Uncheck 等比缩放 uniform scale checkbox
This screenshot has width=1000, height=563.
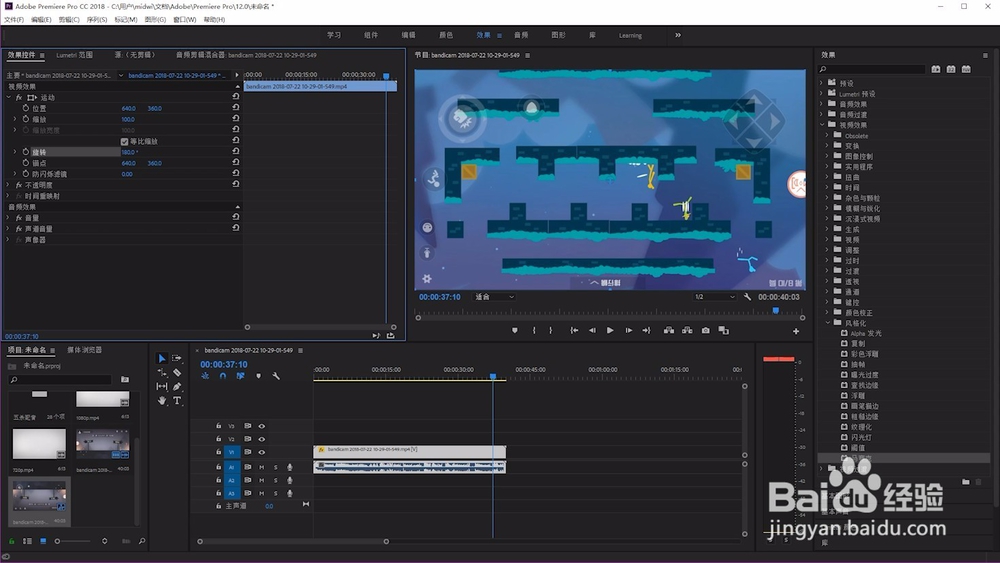(124, 142)
